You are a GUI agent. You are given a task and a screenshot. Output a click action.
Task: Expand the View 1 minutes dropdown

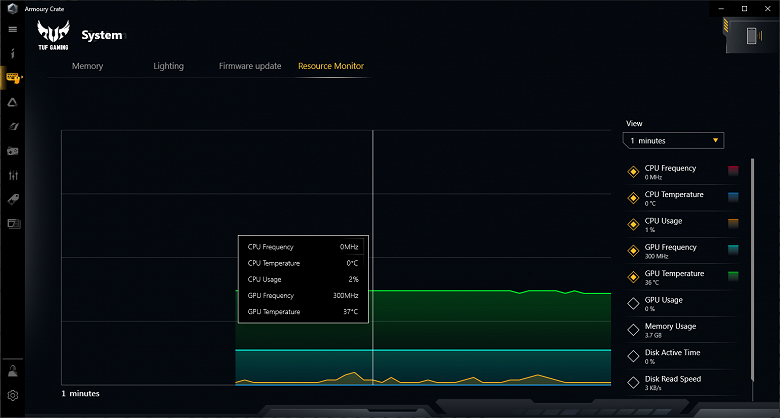pyautogui.click(x=673, y=141)
